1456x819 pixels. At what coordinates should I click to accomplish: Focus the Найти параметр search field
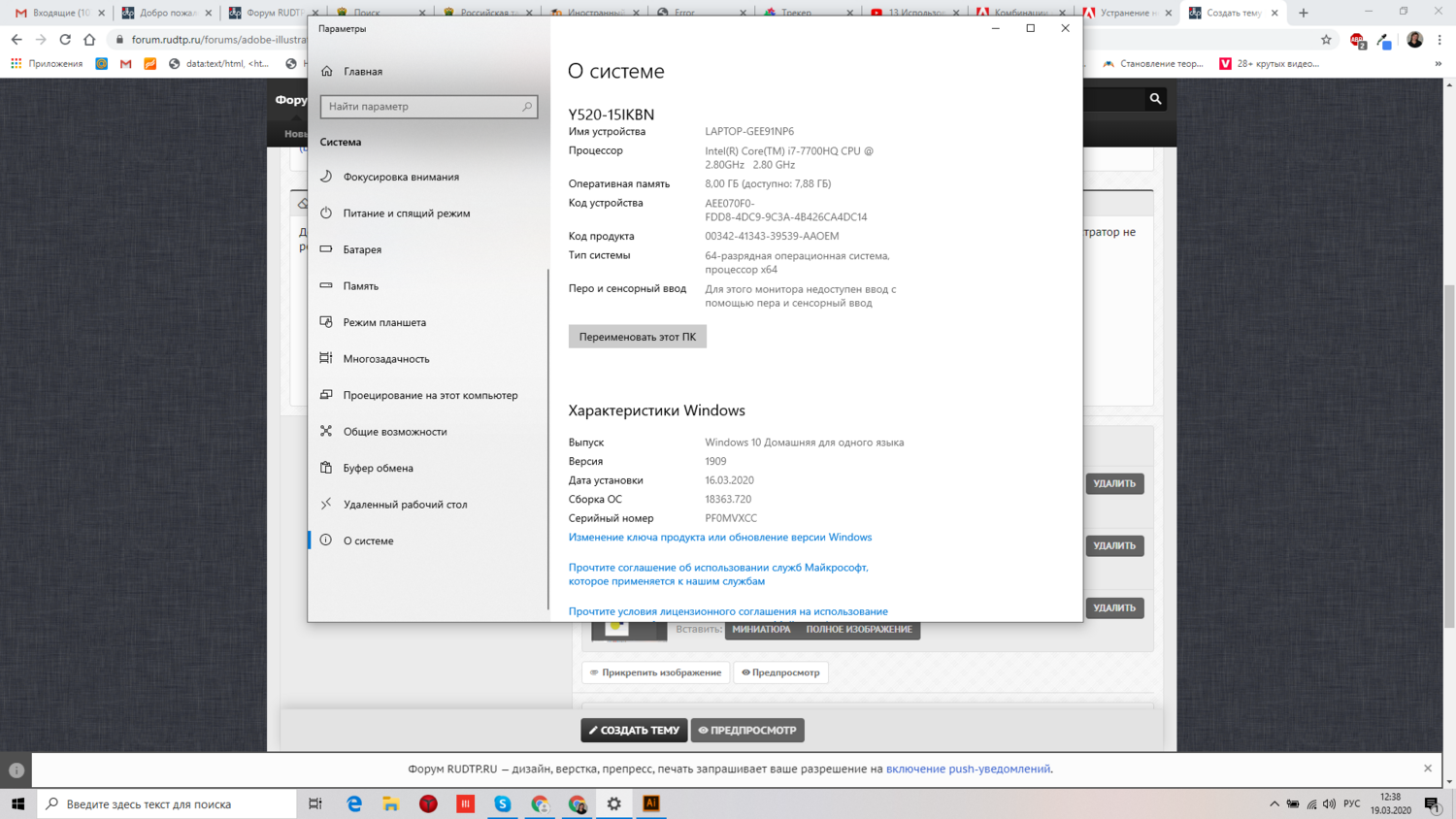pos(428,107)
